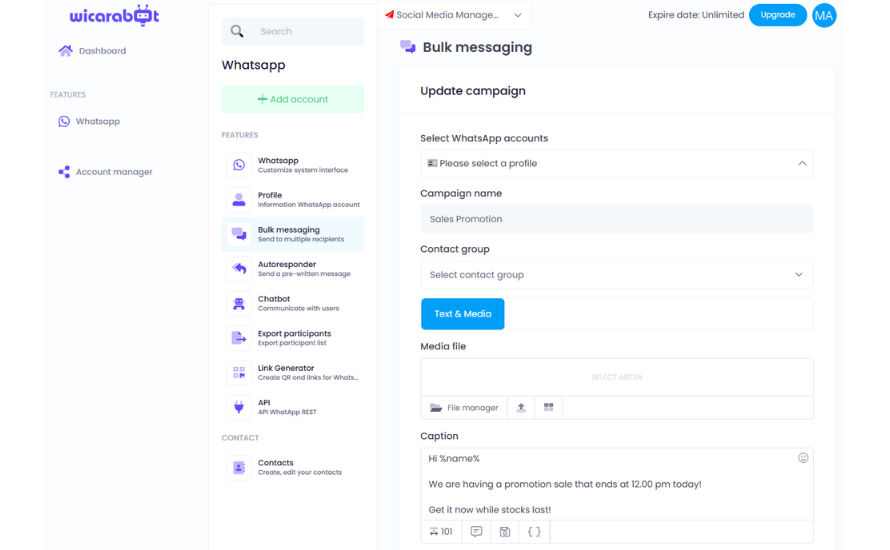This screenshot has height=550, width=890.
Task: Click Link Generator feature label
Action: (286, 368)
